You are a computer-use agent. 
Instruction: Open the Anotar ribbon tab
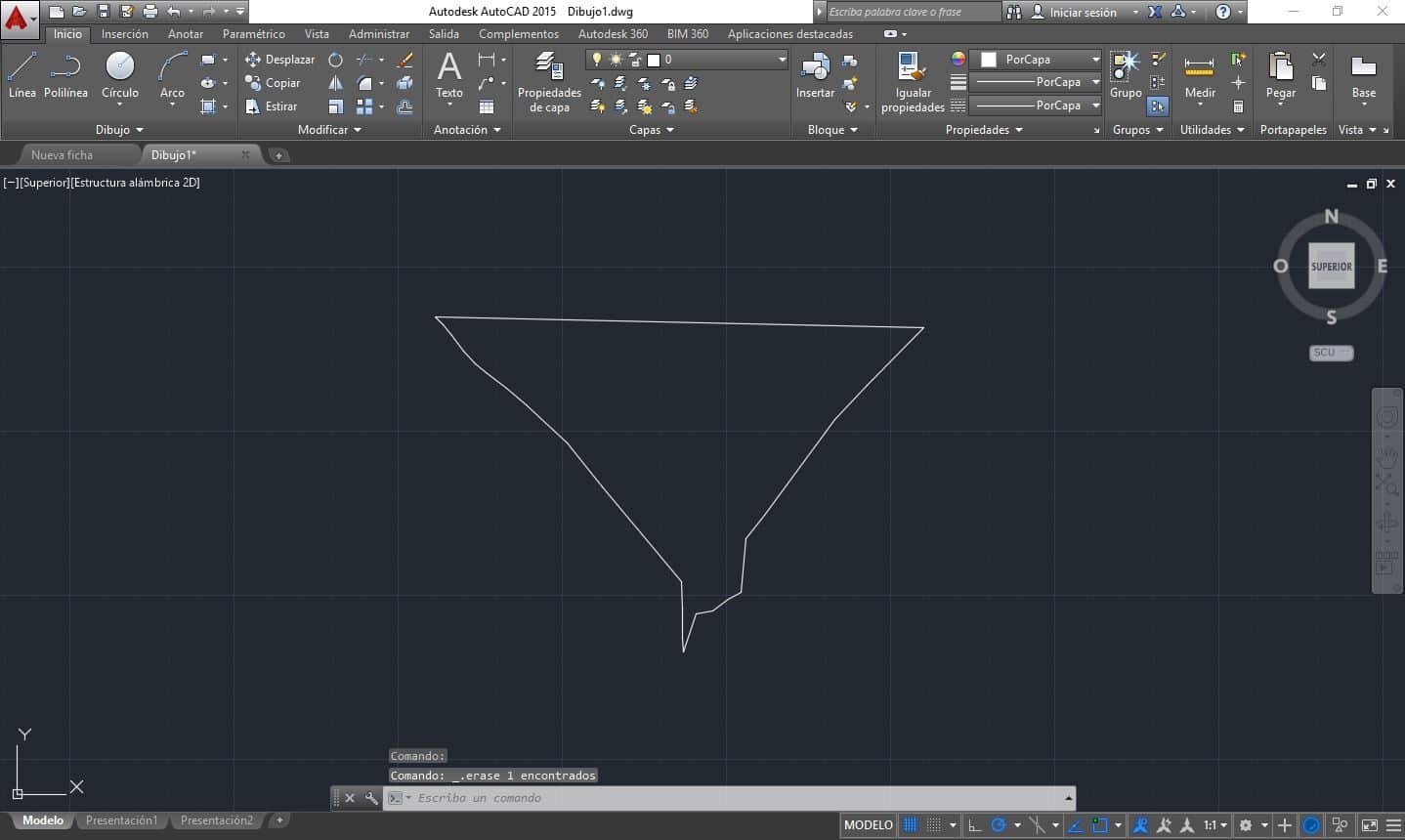point(186,34)
